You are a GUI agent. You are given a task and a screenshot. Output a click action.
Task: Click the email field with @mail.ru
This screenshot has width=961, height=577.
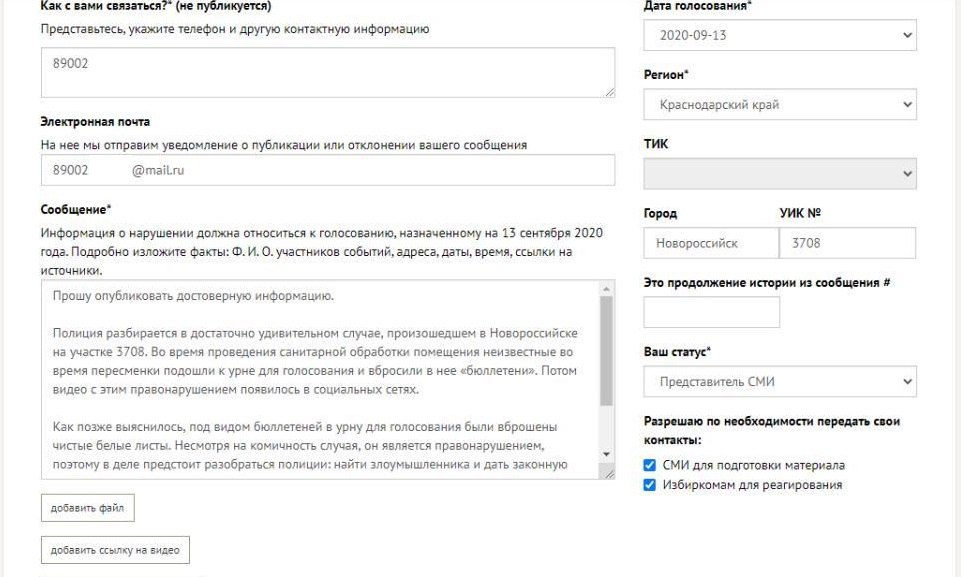(328, 170)
